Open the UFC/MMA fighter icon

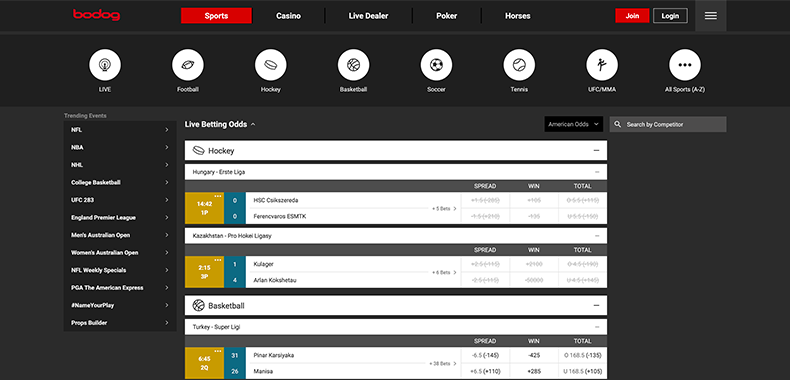(x=602, y=65)
